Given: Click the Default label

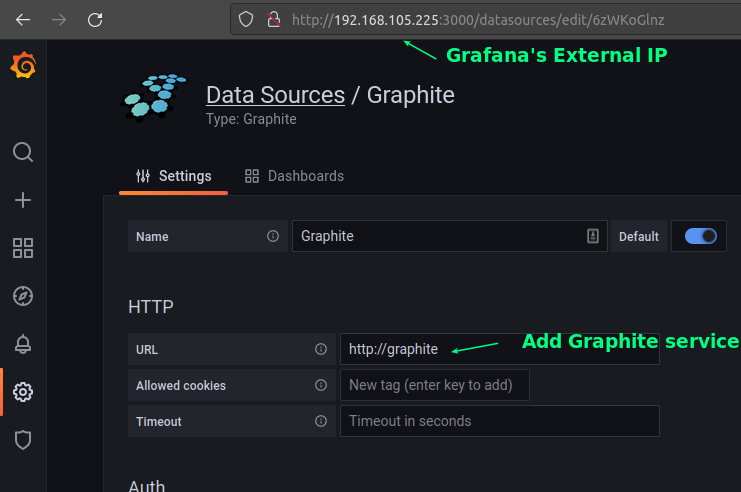Looking at the screenshot, I should click(638, 236).
